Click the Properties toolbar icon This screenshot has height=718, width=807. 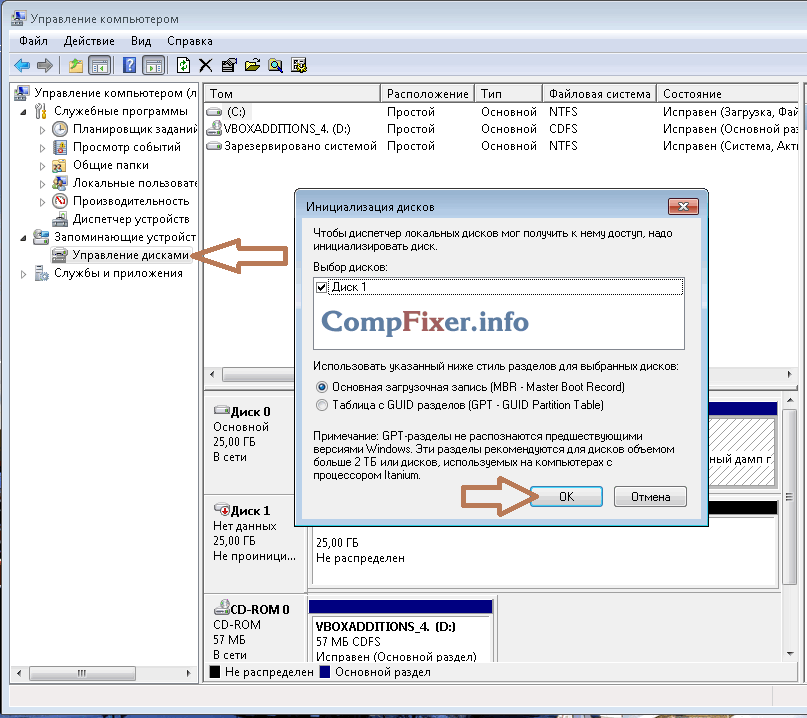[229, 65]
